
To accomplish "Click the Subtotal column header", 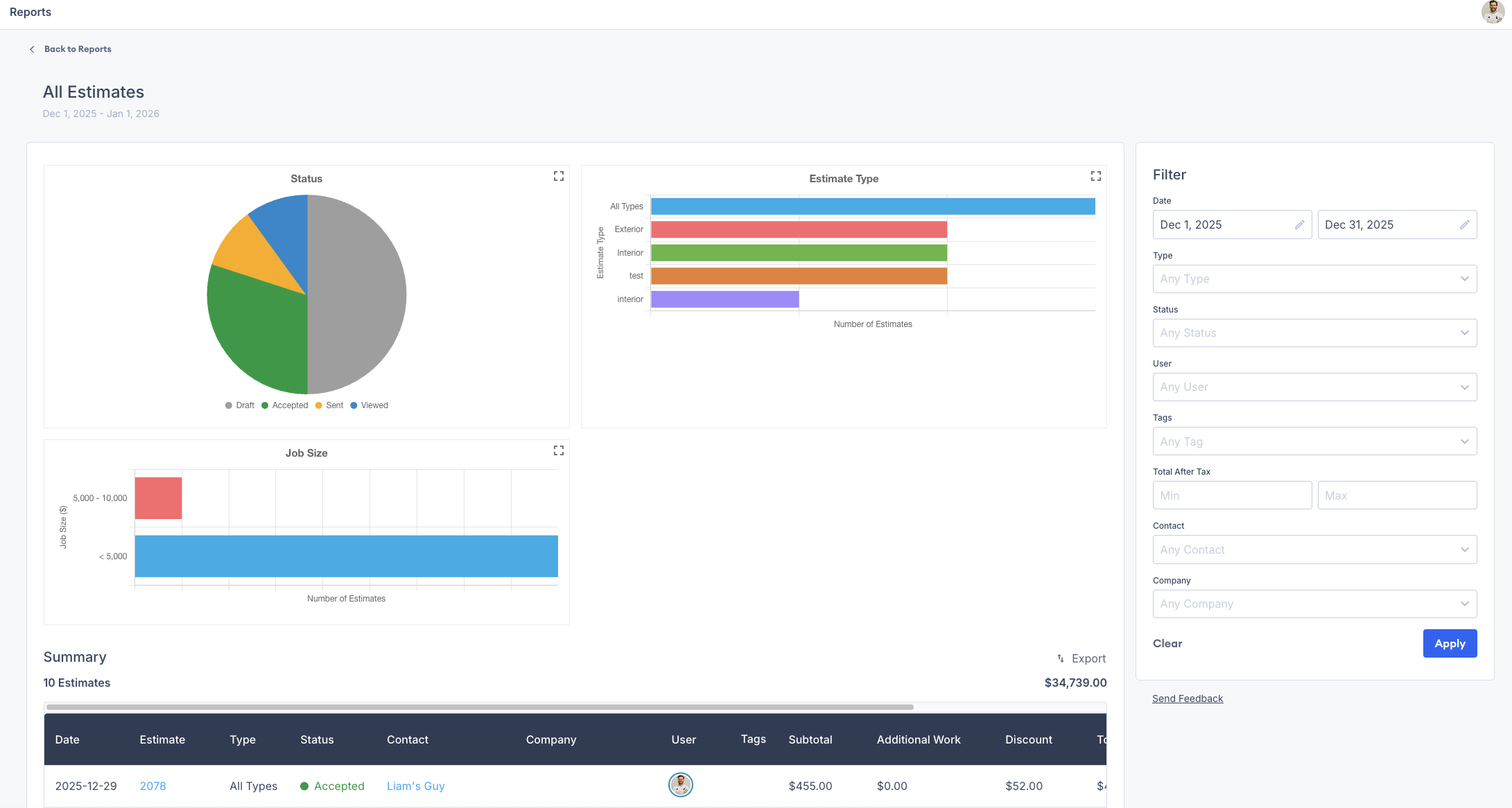I will (810, 739).
